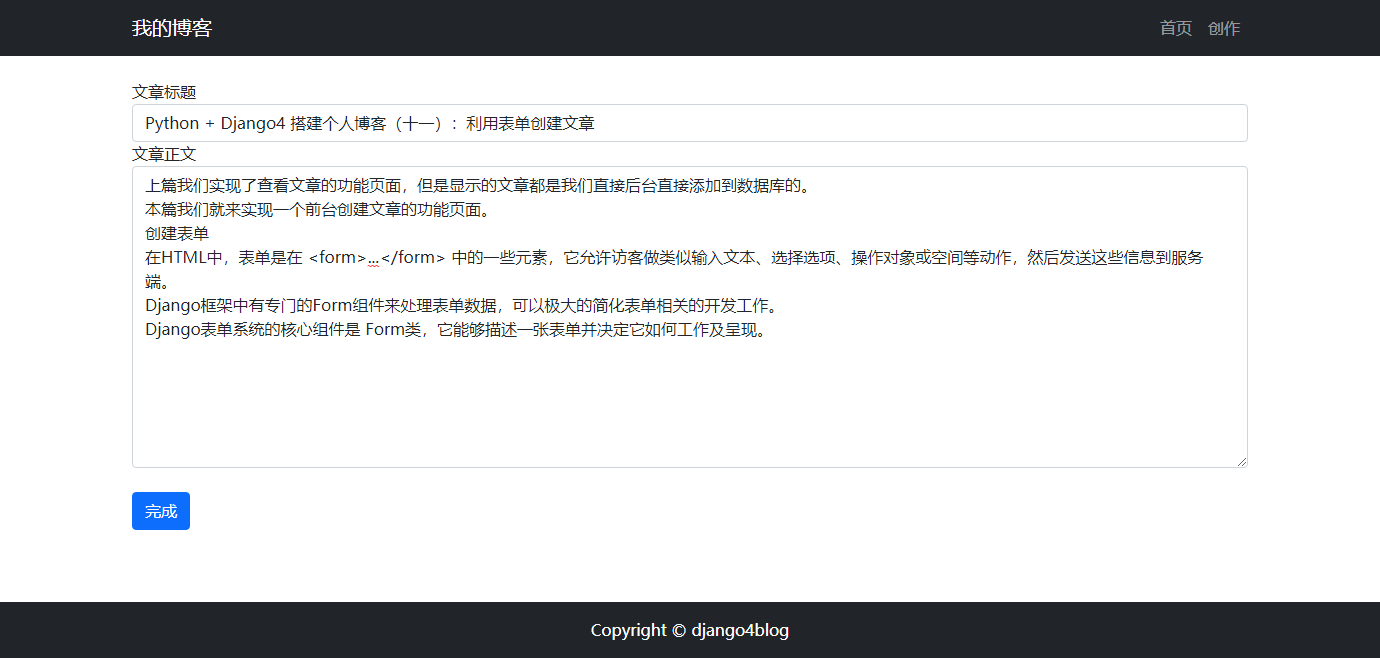Click inside the 文章正文 textarea
1380x658 pixels.
pyautogui.click(x=690, y=317)
